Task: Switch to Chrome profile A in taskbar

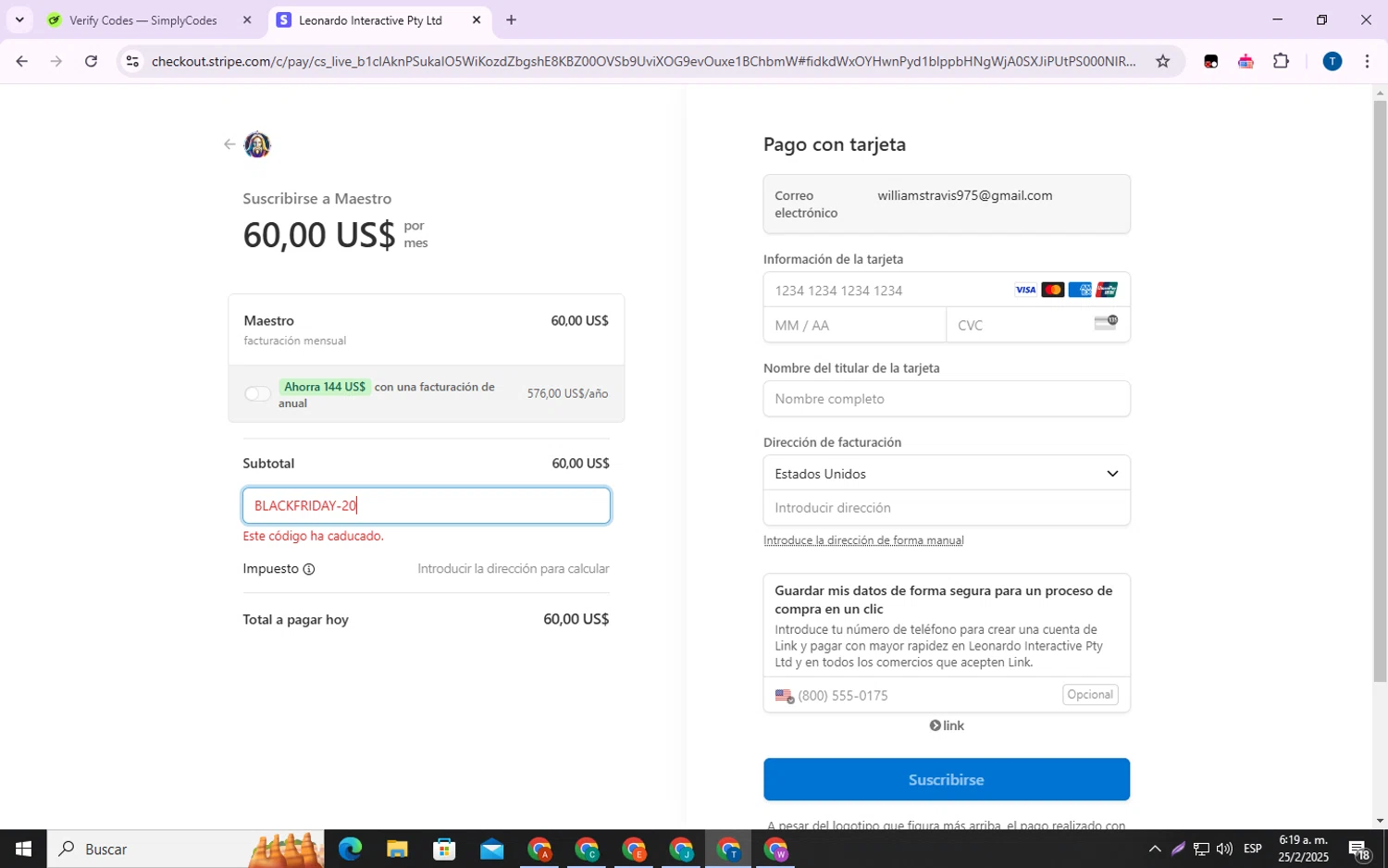Action: point(539,849)
